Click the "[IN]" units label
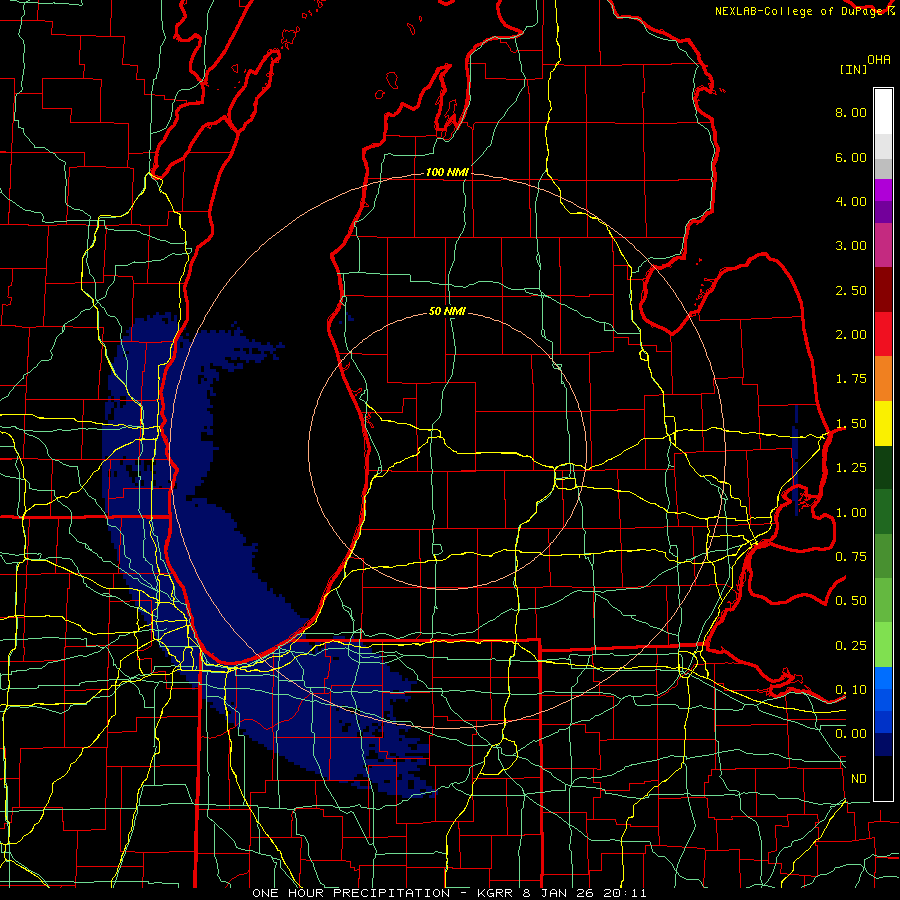This screenshot has width=900, height=900. [853, 69]
